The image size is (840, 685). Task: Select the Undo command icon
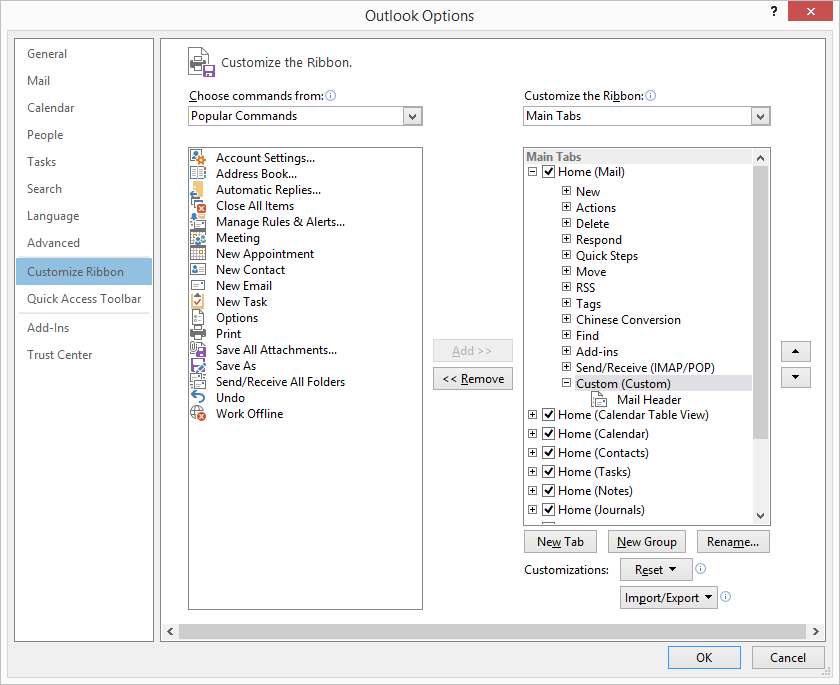(197, 397)
